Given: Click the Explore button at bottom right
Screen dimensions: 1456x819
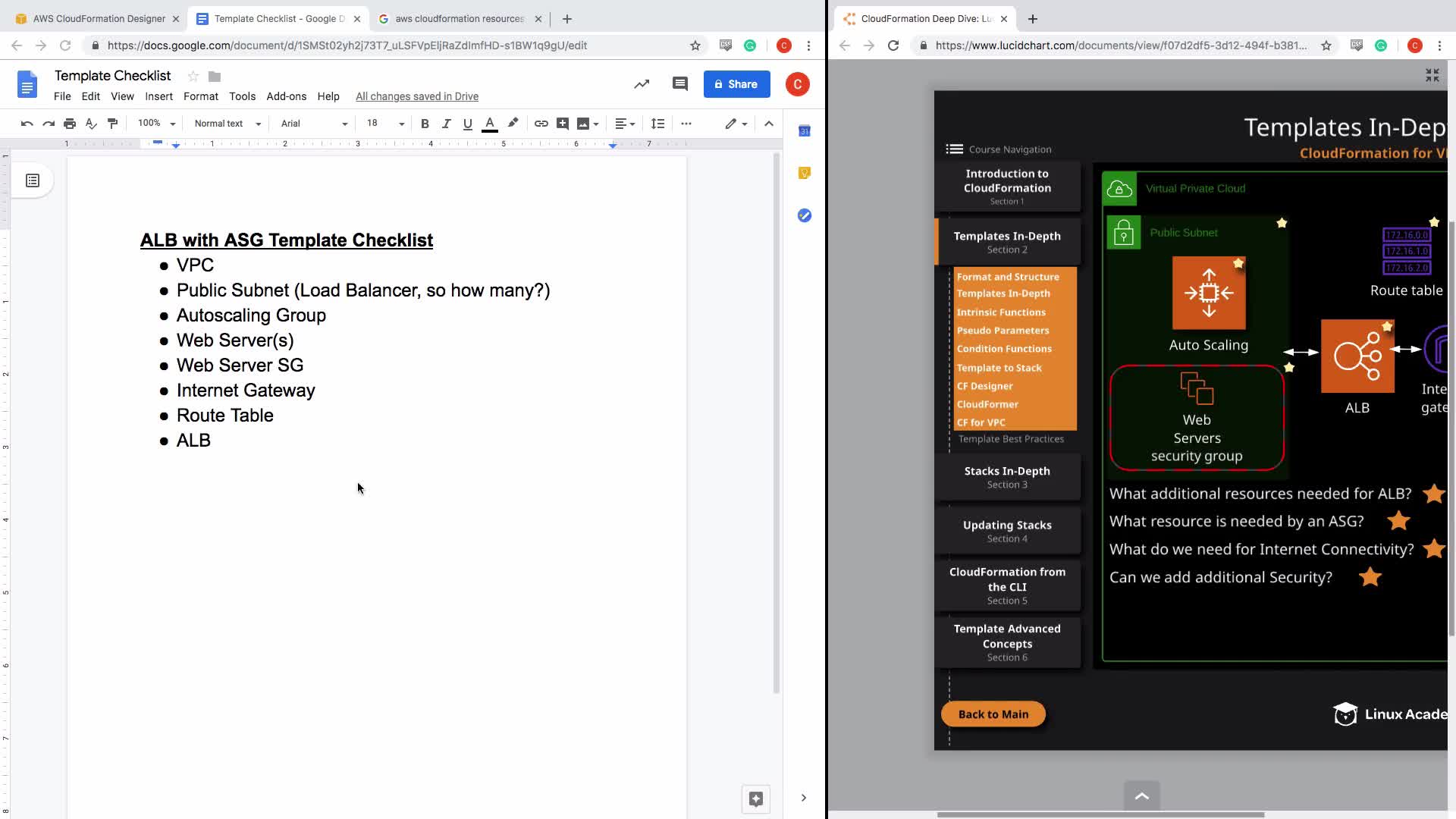Looking at the screenshot, I should tap(755, 799).
